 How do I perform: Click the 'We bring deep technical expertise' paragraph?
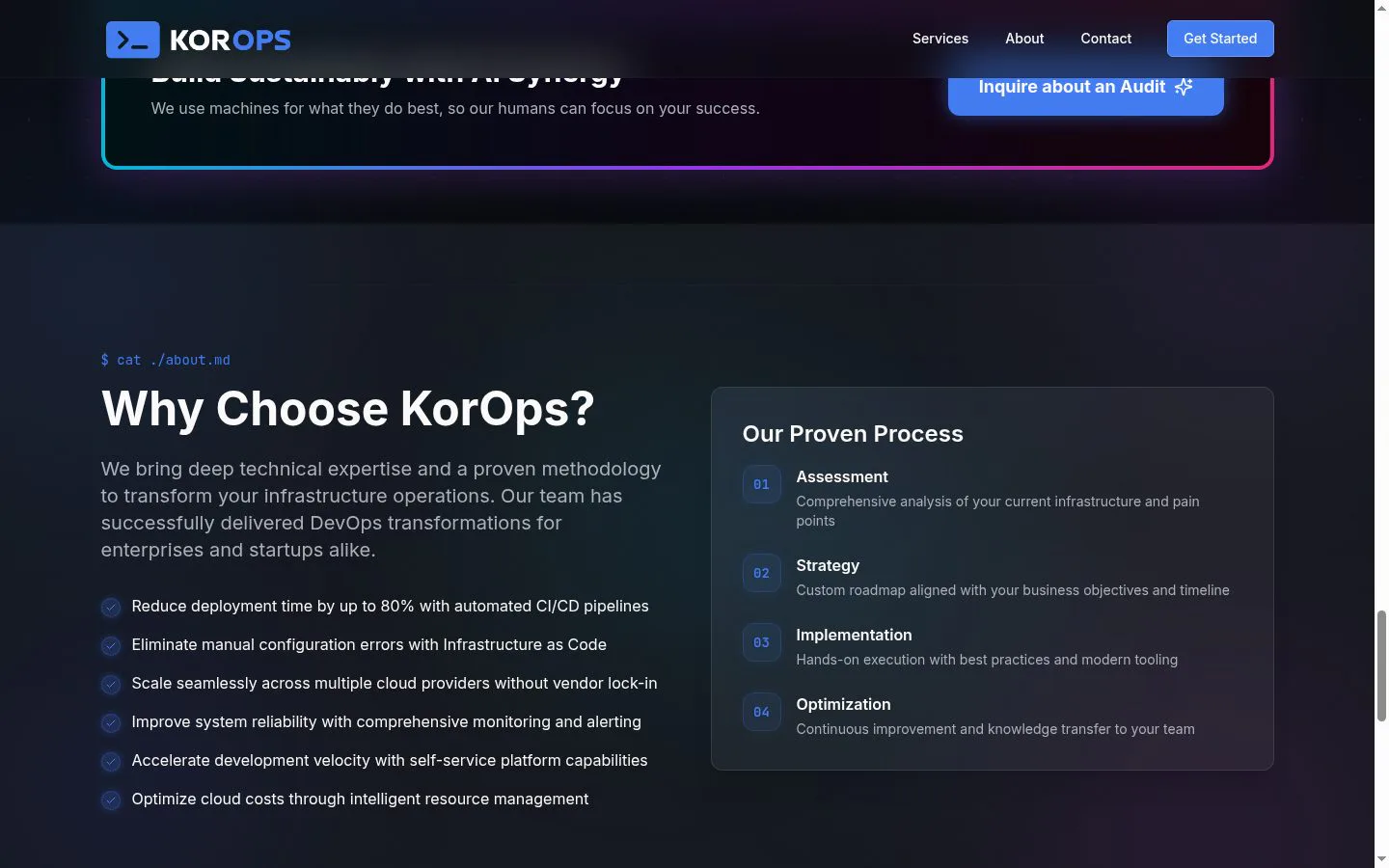pyautogui.click(x=381, y=509)
